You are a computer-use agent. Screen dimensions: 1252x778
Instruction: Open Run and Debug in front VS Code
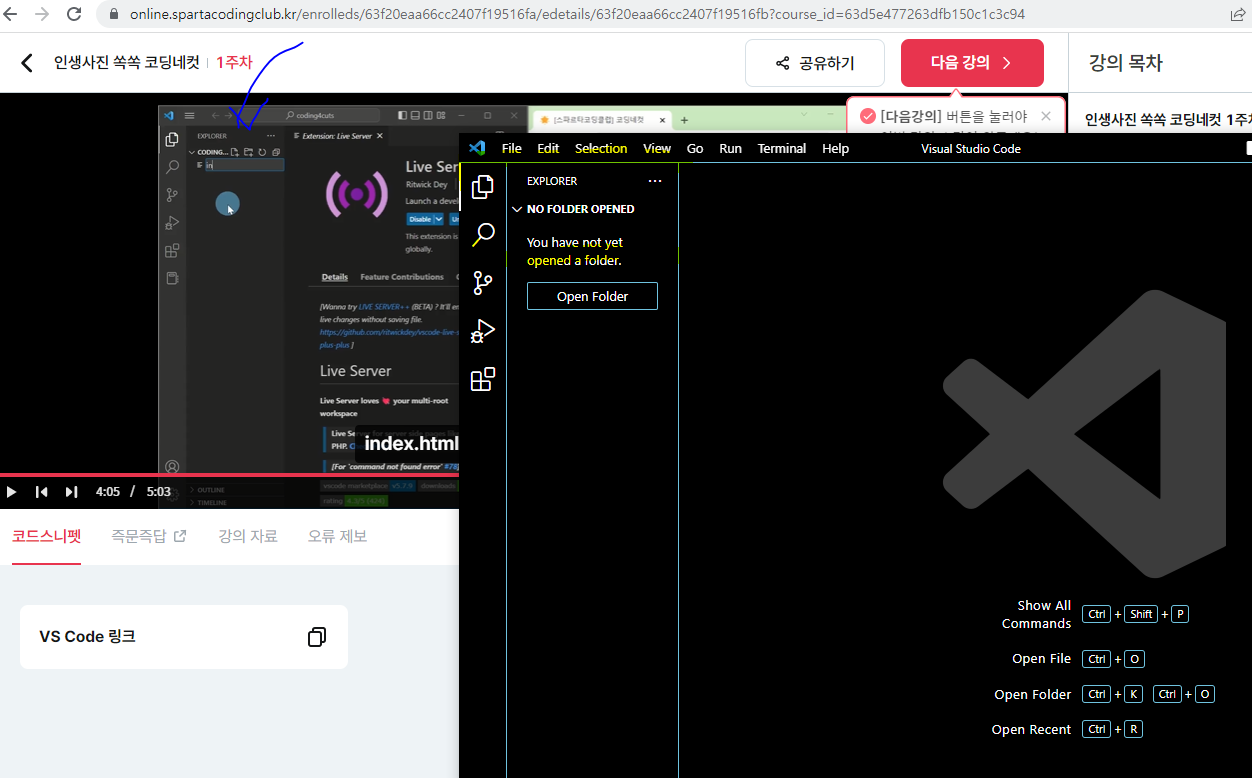point(483,331)
